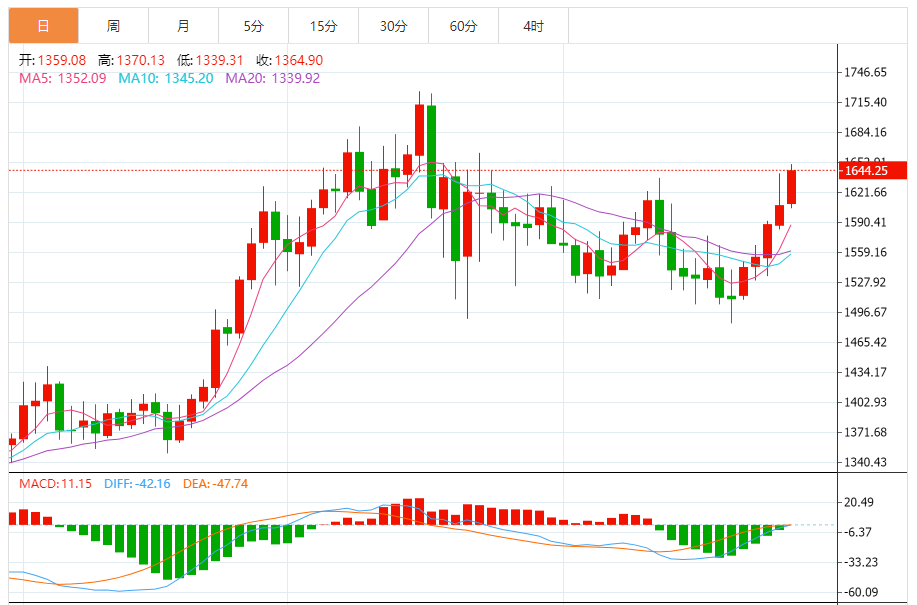The height and width of the screenshot is (605, 917).
Task: Click the 1746.65 price axis label
Action: [x=866, y=73]
